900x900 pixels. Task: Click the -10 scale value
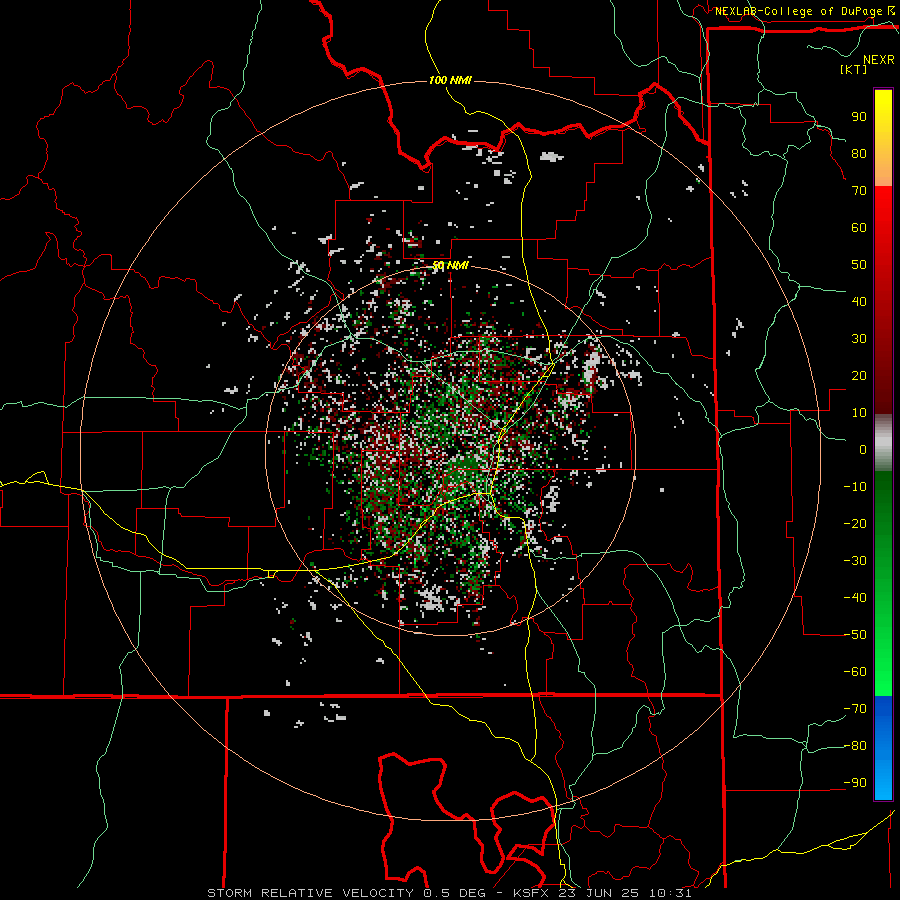pos(855,487)
